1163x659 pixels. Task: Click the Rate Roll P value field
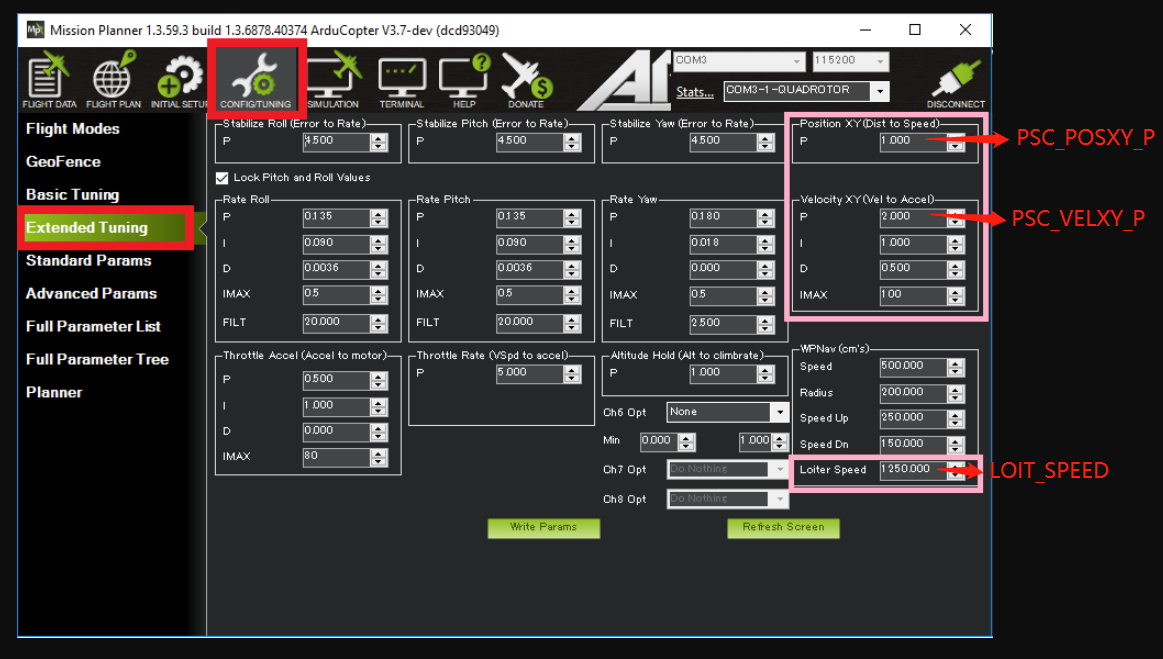coord(336,217)
